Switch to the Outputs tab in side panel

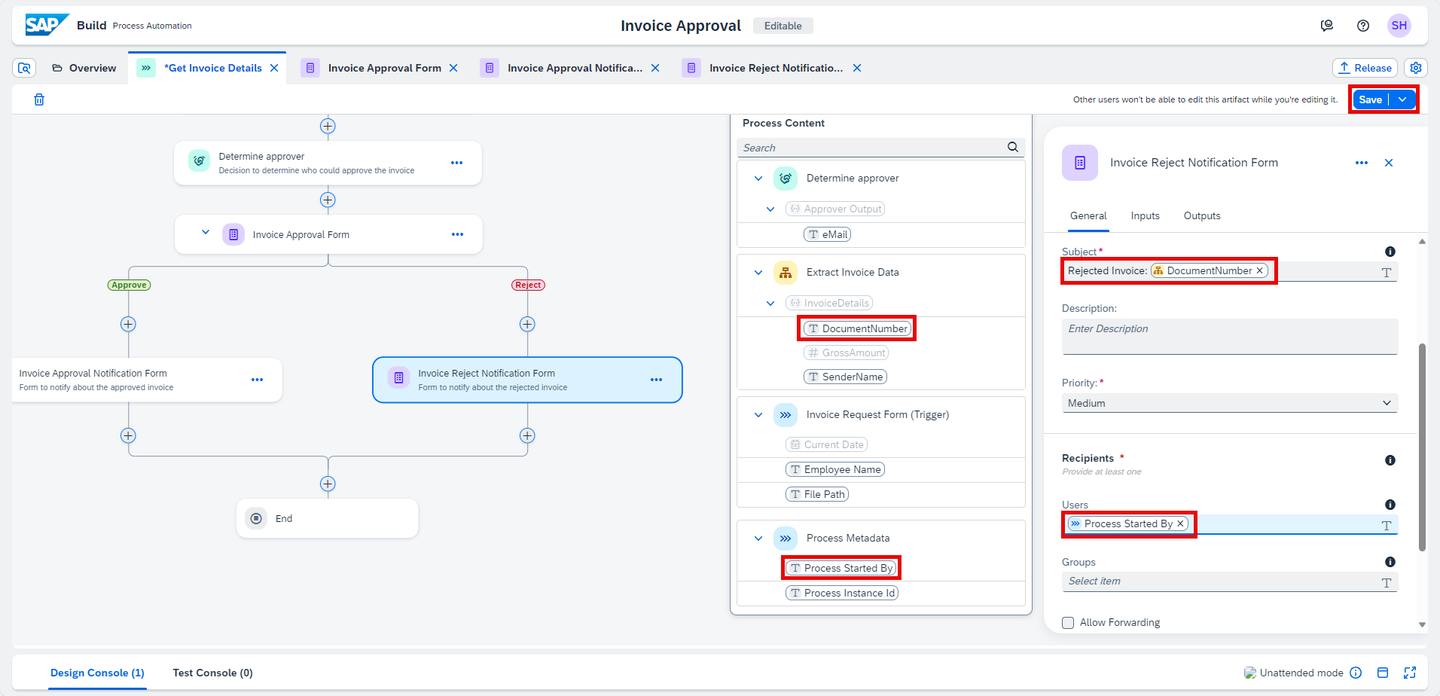(1202, 216)
